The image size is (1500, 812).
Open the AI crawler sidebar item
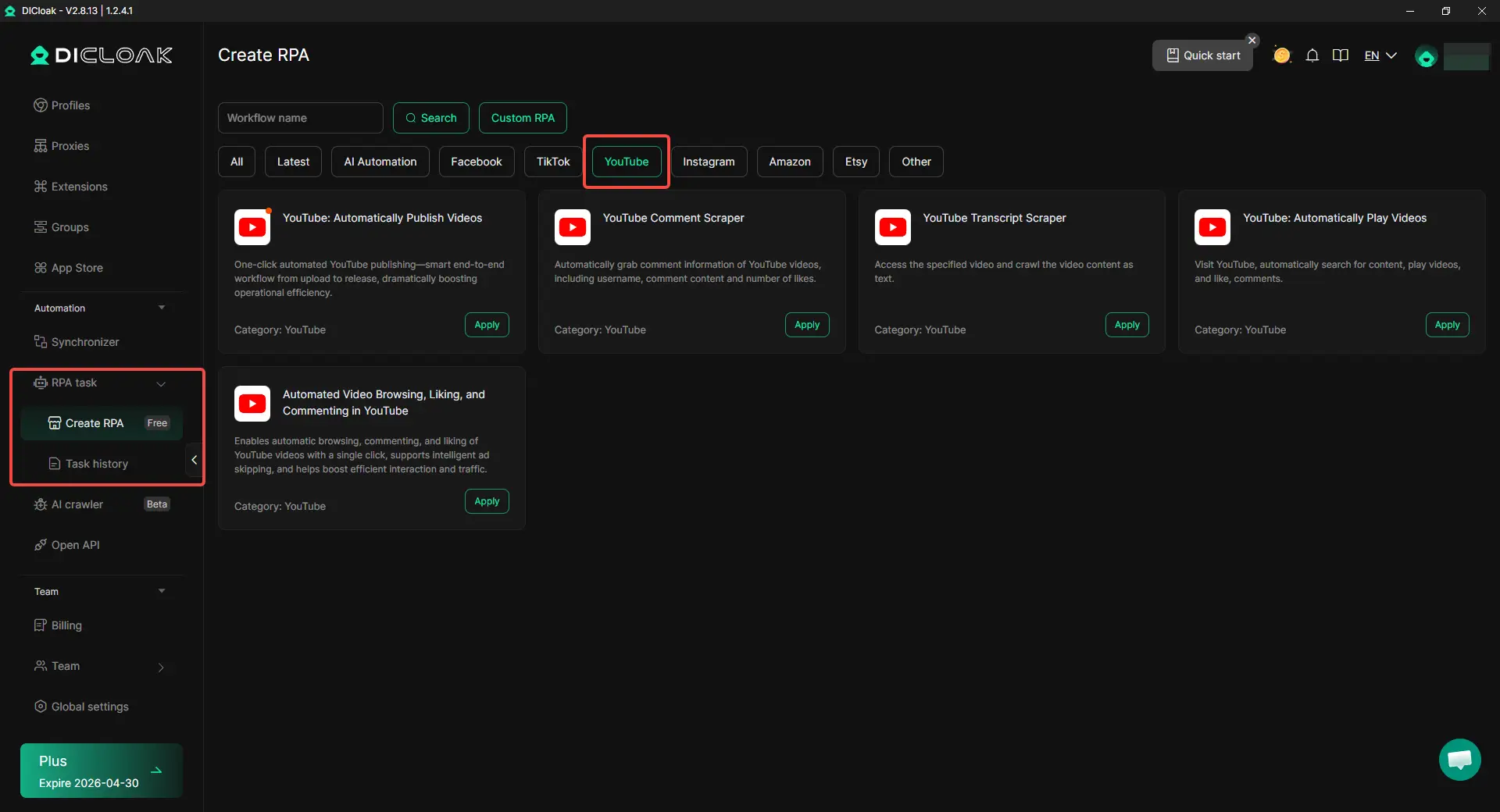[x=77, y=504]
